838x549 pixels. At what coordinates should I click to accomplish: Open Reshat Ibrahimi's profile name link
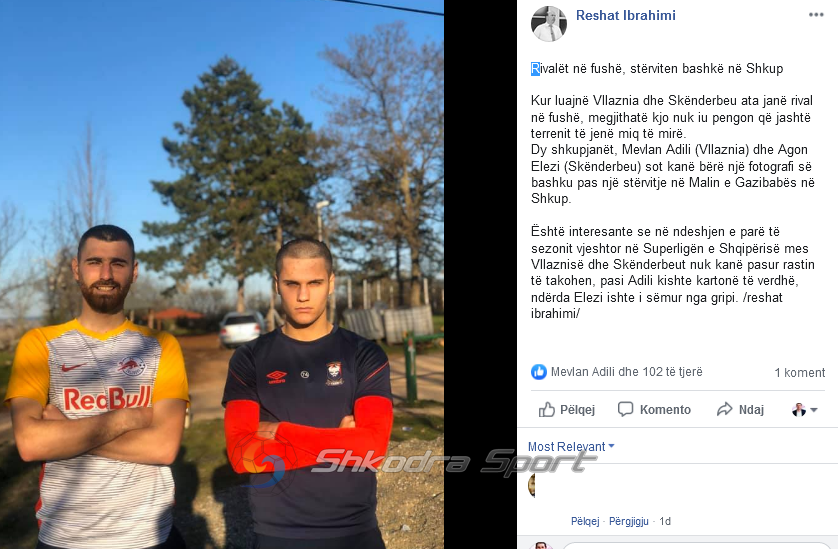click(625, 16)
